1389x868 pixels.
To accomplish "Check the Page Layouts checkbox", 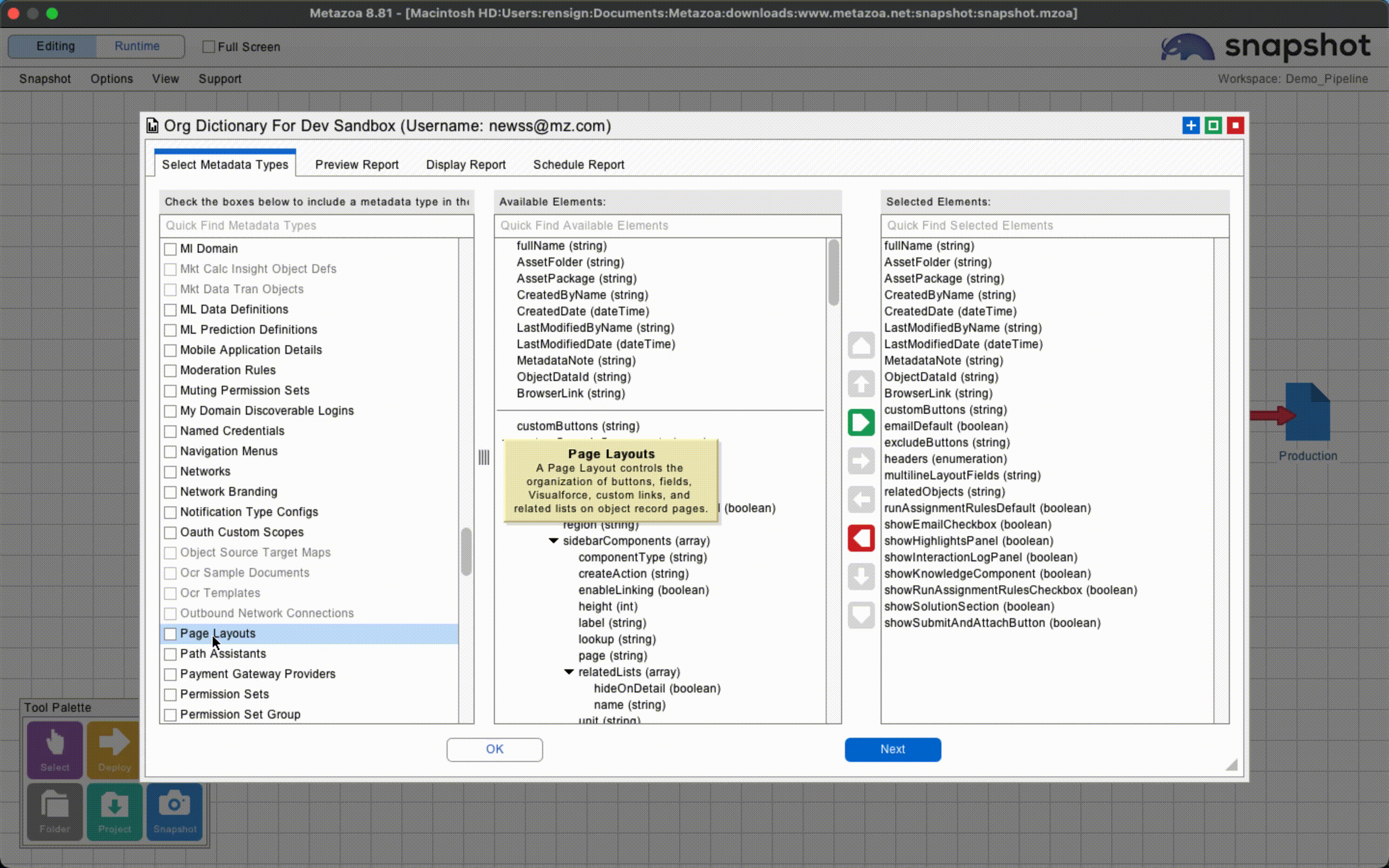I will [170, 634].
